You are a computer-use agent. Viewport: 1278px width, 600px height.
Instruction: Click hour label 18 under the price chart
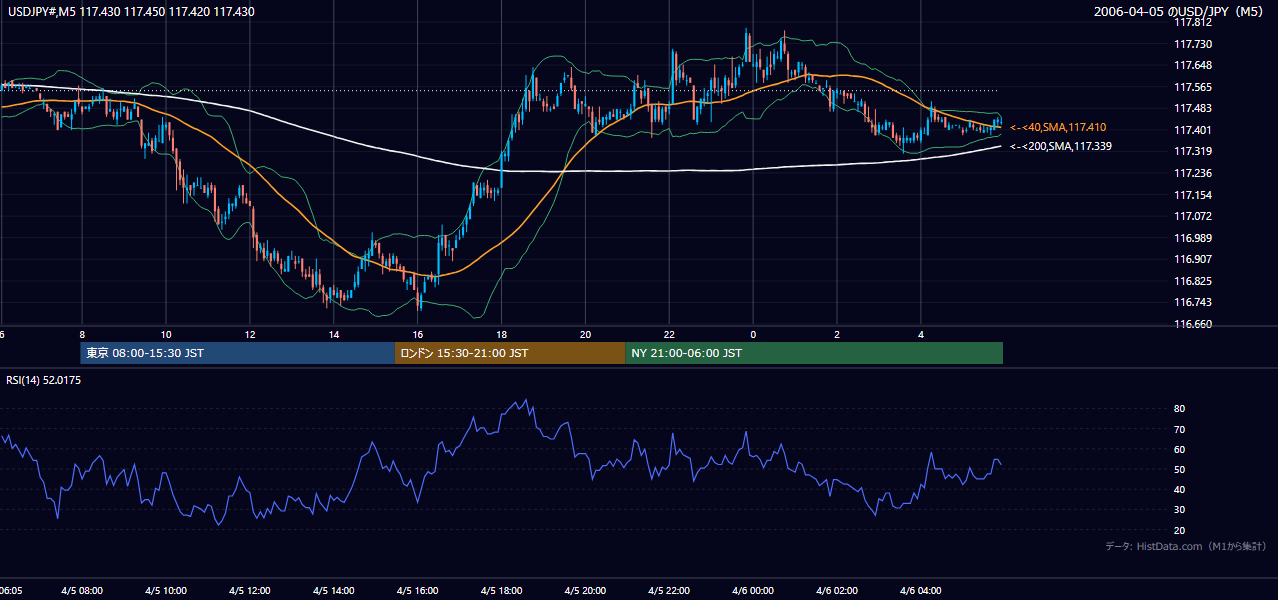click(501, 334)
